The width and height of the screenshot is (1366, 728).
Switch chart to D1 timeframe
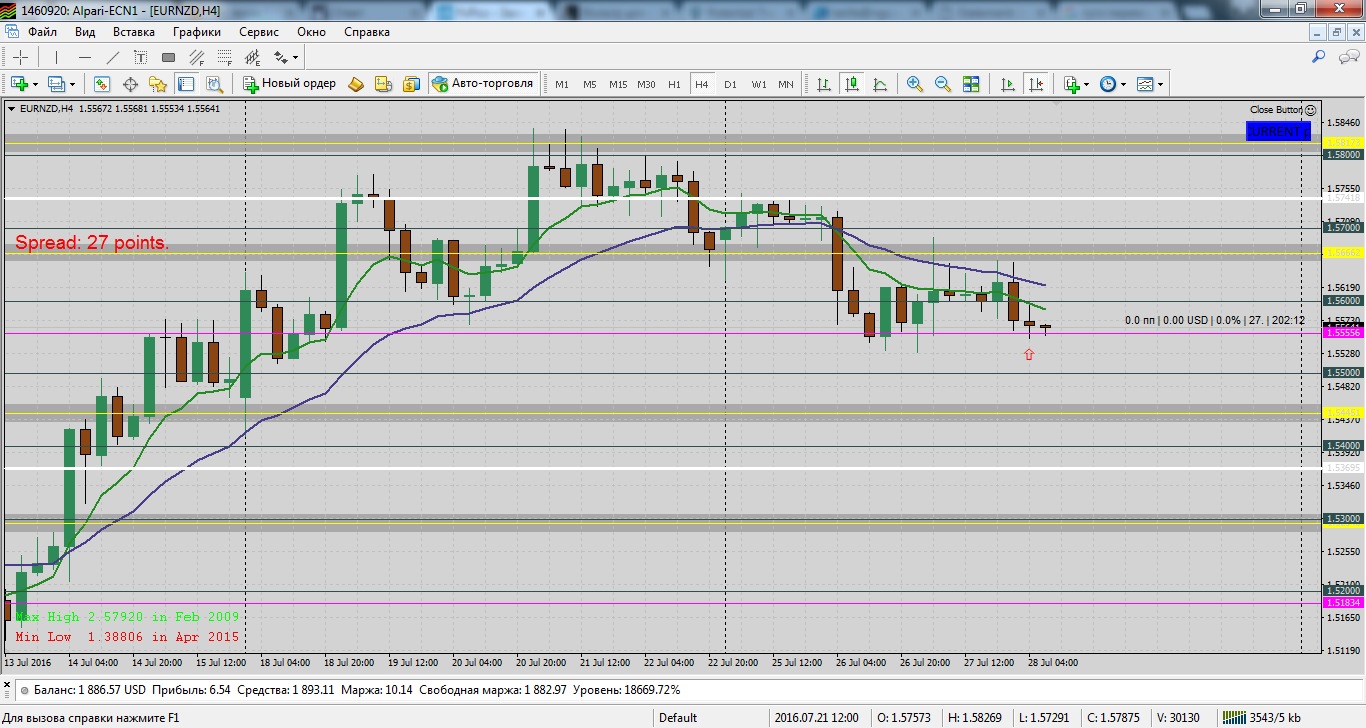tap(730, 84)
